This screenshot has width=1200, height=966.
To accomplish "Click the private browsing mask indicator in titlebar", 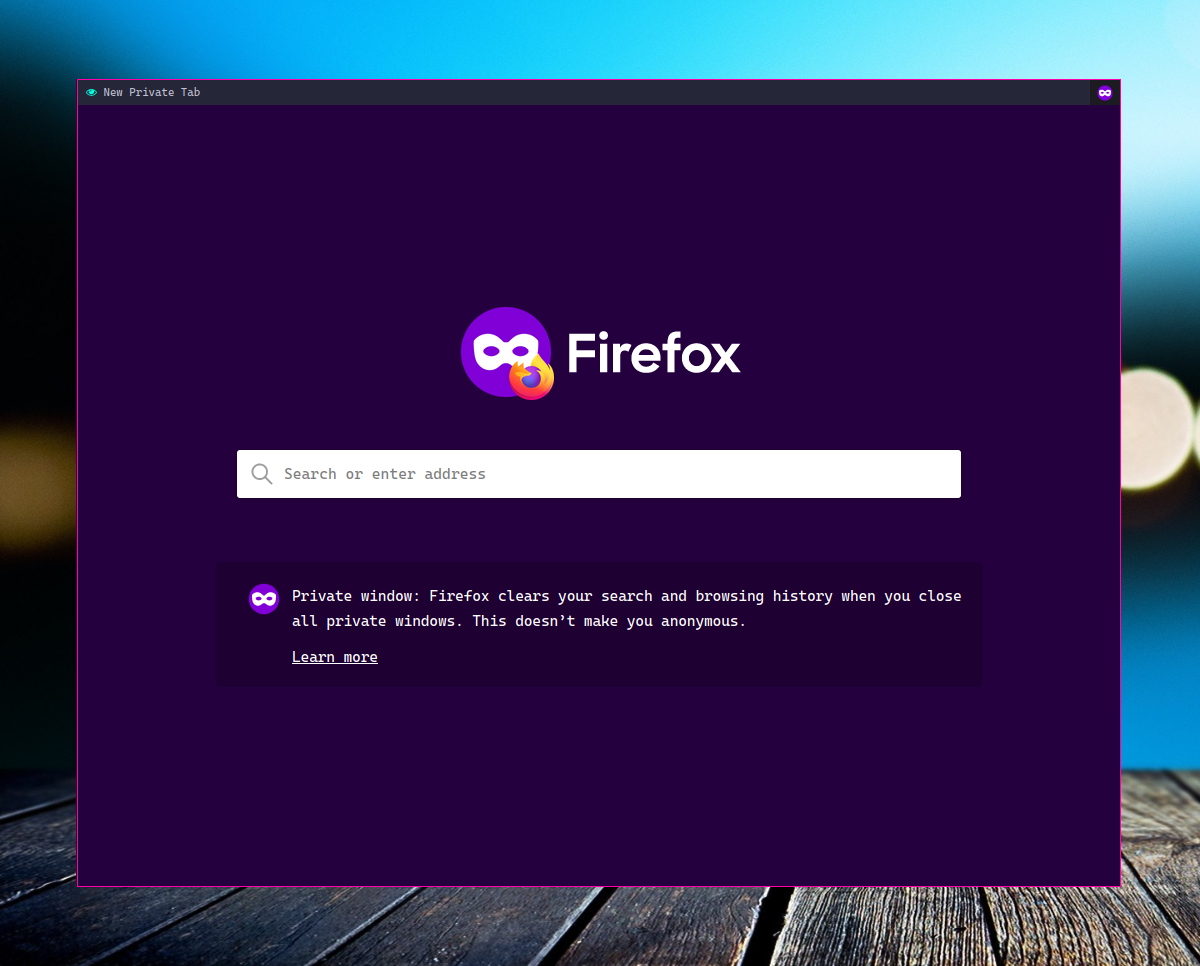I will tap(1105, 93).
